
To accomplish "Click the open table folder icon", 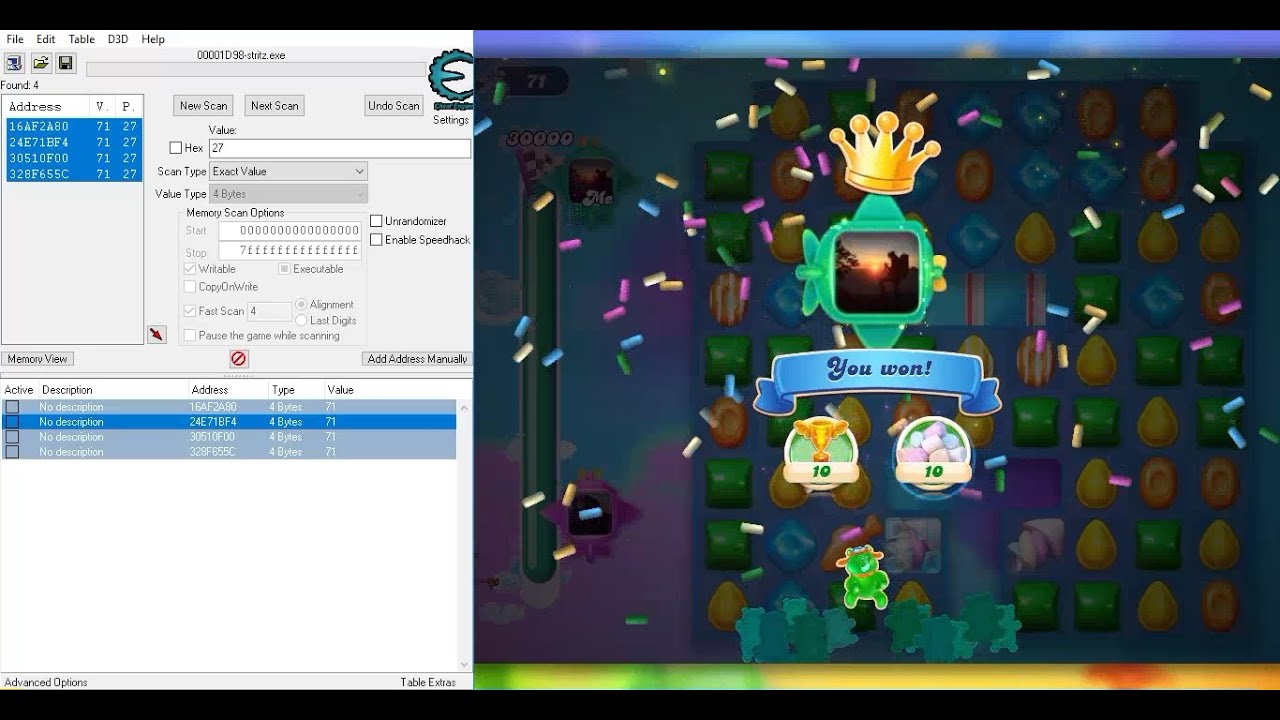I will [41, 63].
